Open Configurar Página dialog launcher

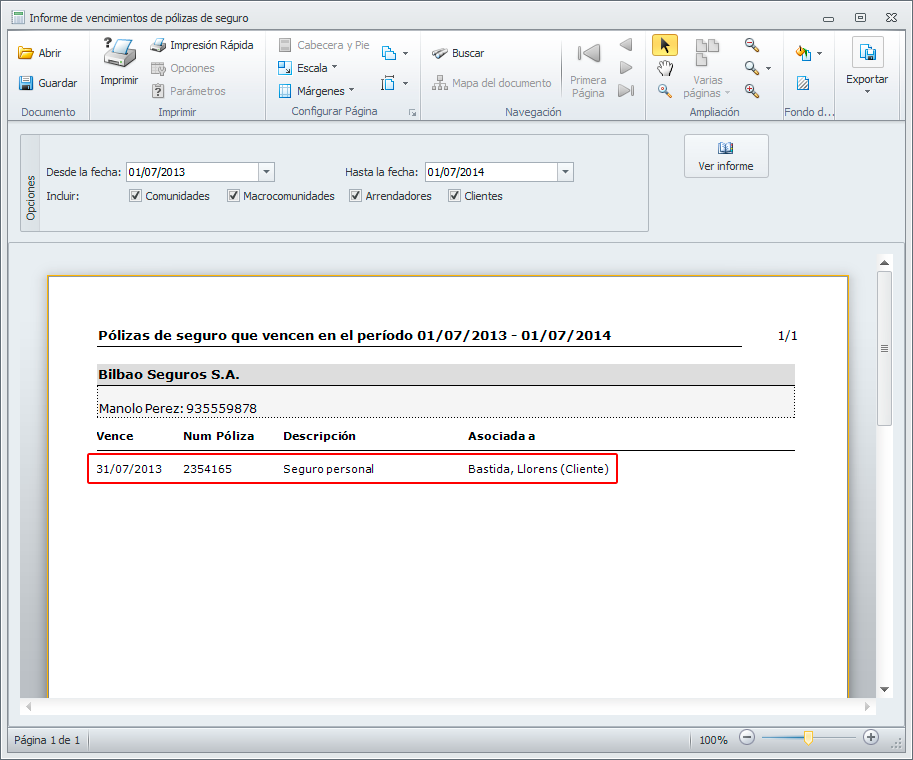click(x=412, y=112)
